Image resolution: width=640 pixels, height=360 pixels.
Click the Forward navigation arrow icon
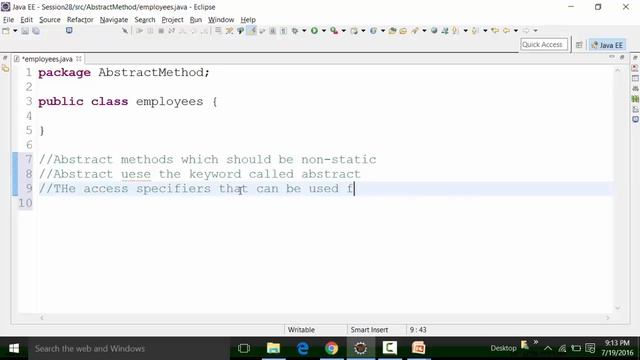click(x=526, y=31)
